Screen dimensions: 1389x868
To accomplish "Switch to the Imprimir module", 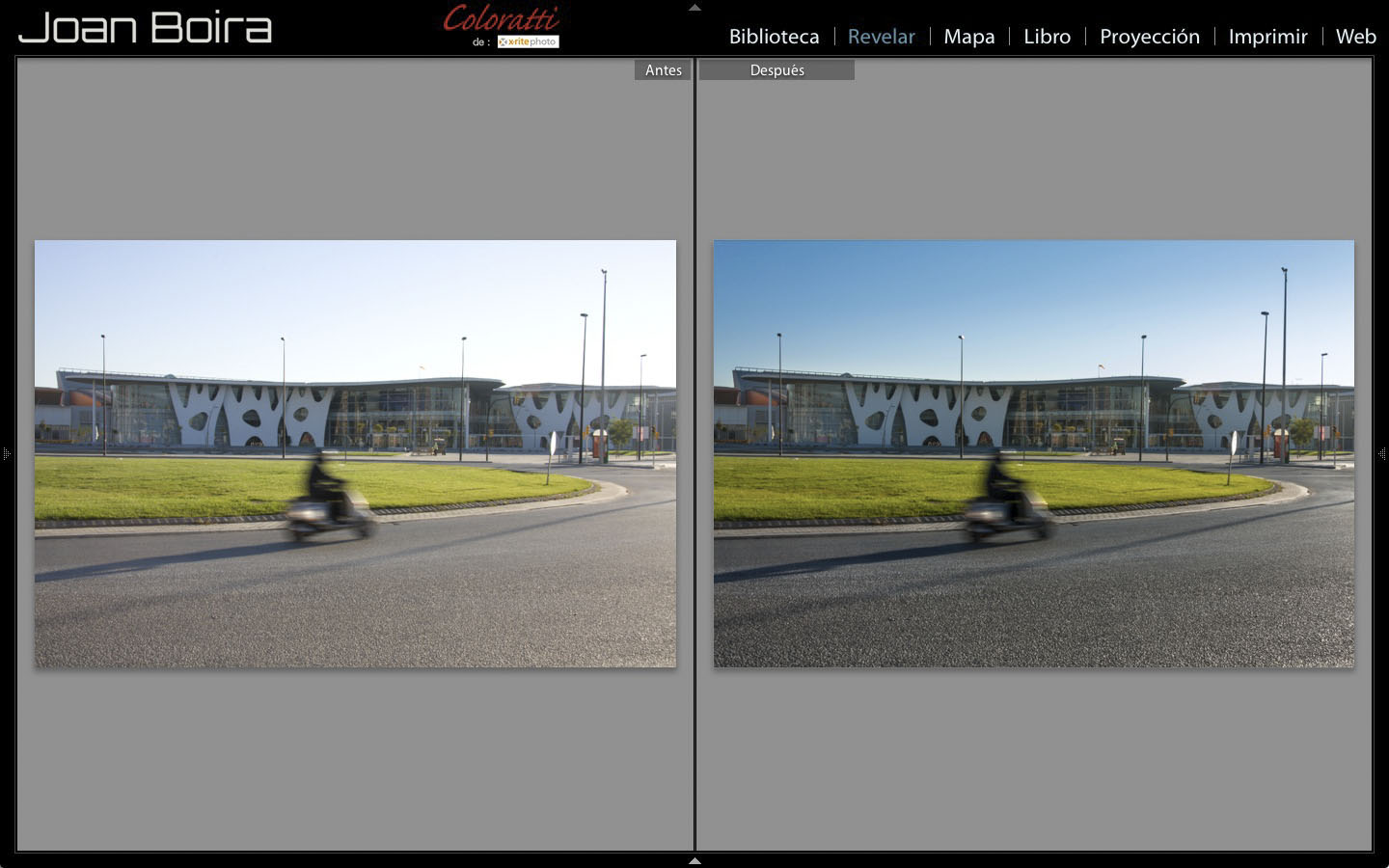I will pos(1267,37).
